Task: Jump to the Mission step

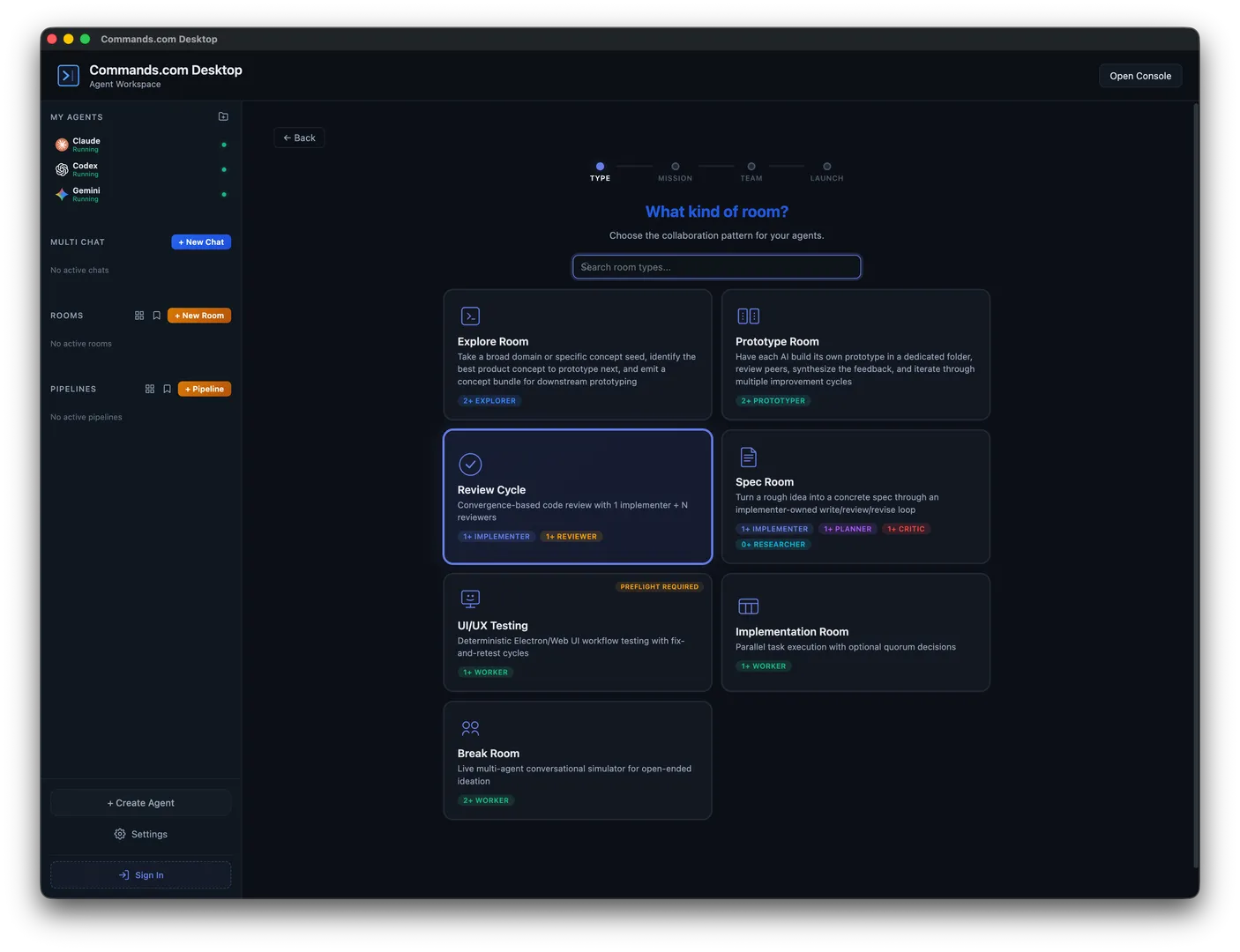Action: coord(675,171)
